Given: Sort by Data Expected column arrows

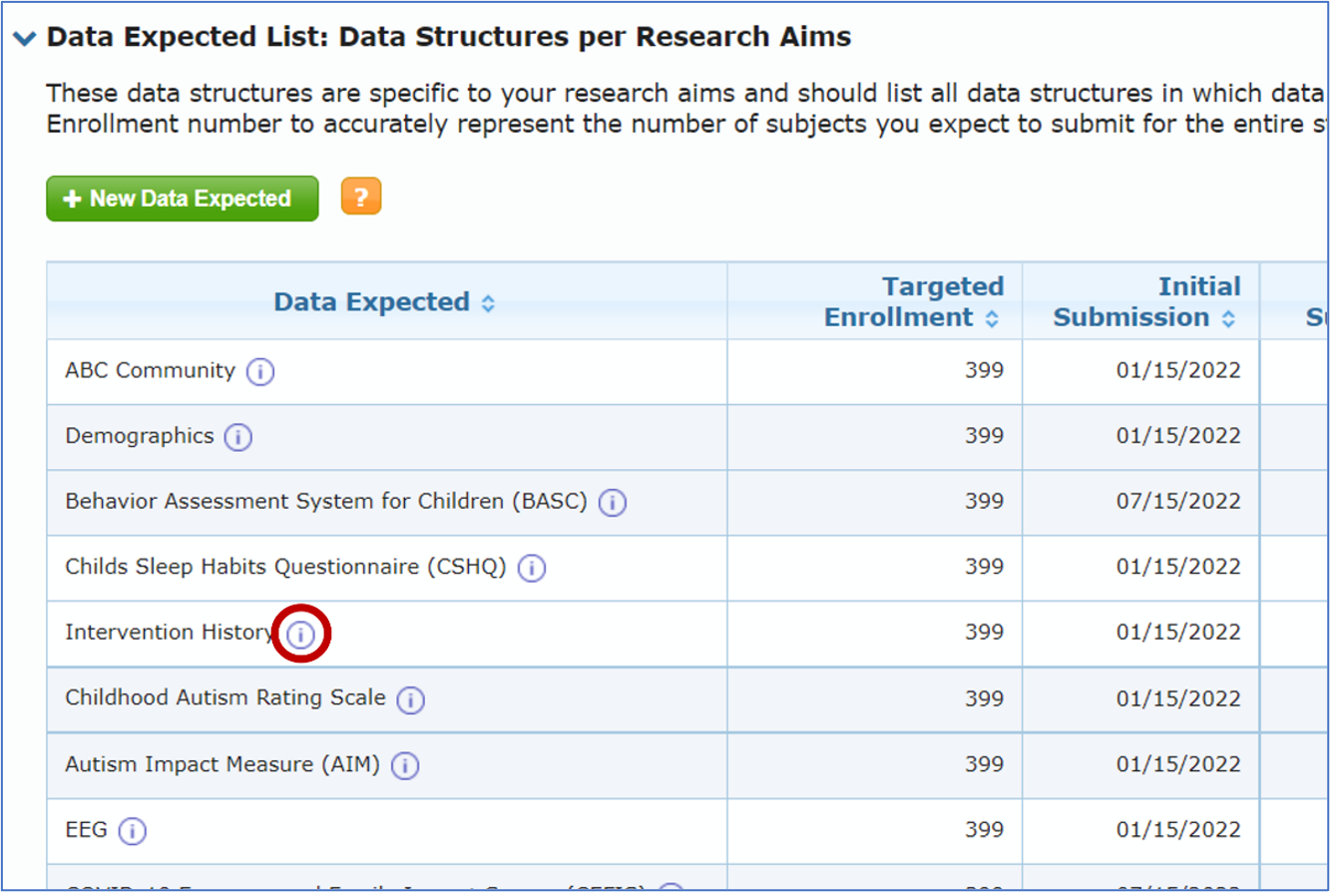Looking at the screenshot, I should tap(488, 303).
